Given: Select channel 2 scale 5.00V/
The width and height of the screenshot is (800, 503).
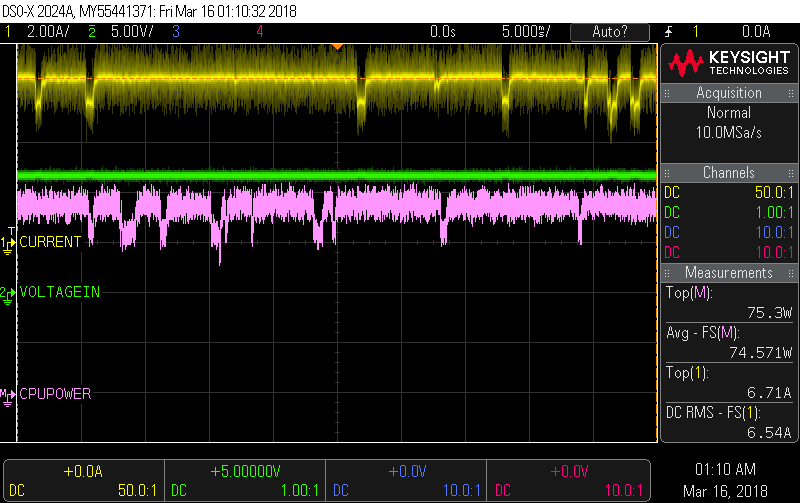Looking at the screenshot, I should 132,32.
